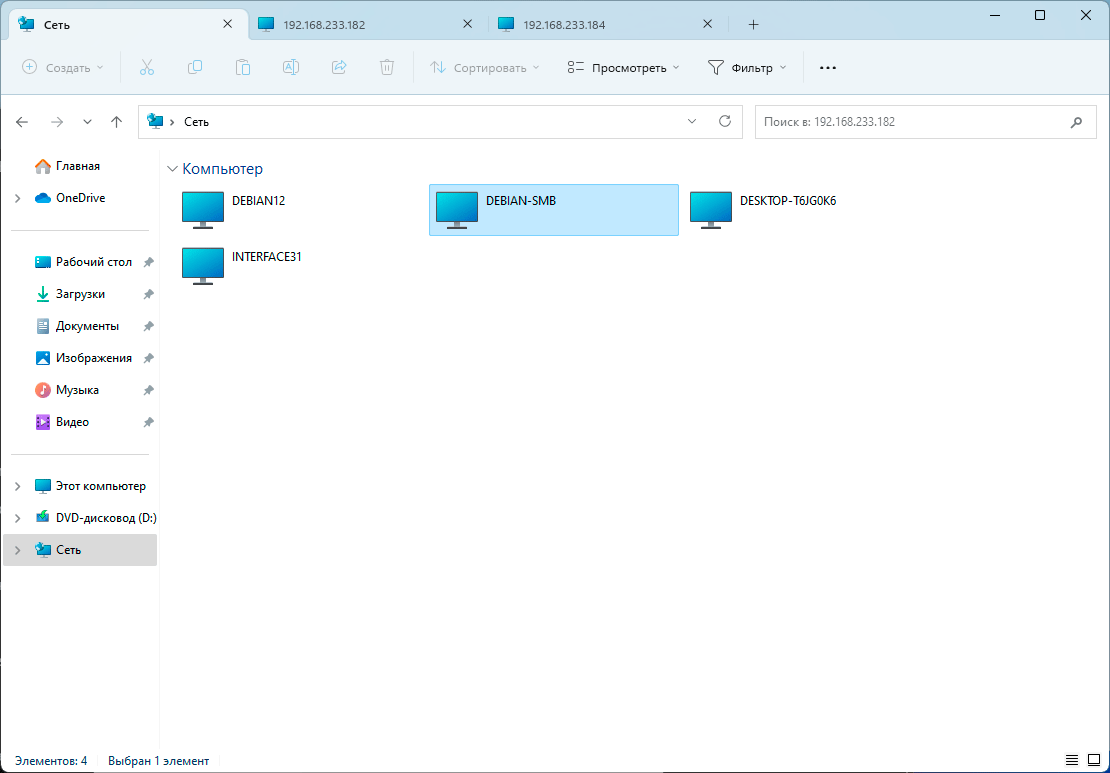Select the INTERFACE31 network computer
The width and height of the screenshot is (1110, 773).
tap(204, 265)
